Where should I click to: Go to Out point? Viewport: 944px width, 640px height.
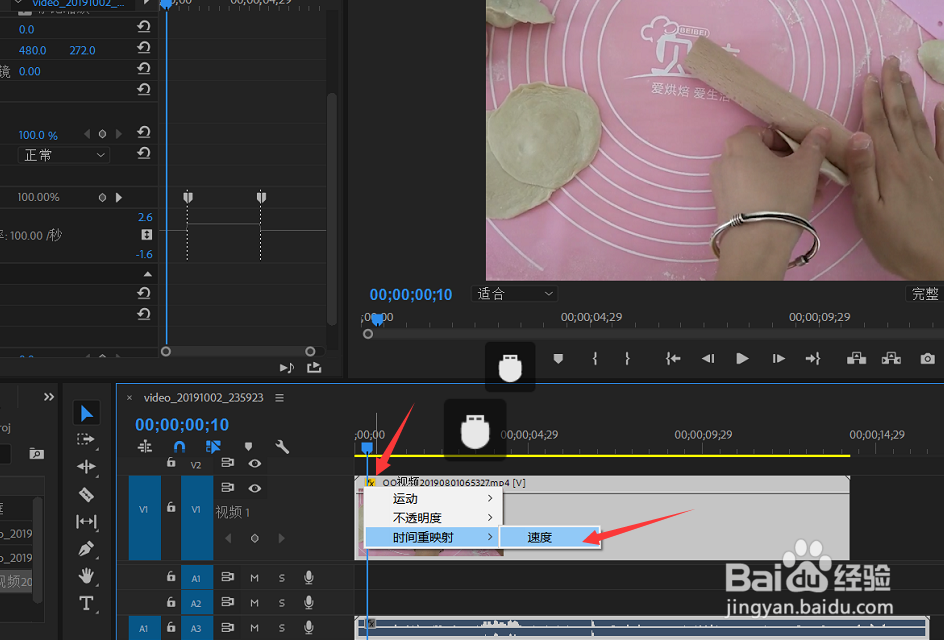813,359
